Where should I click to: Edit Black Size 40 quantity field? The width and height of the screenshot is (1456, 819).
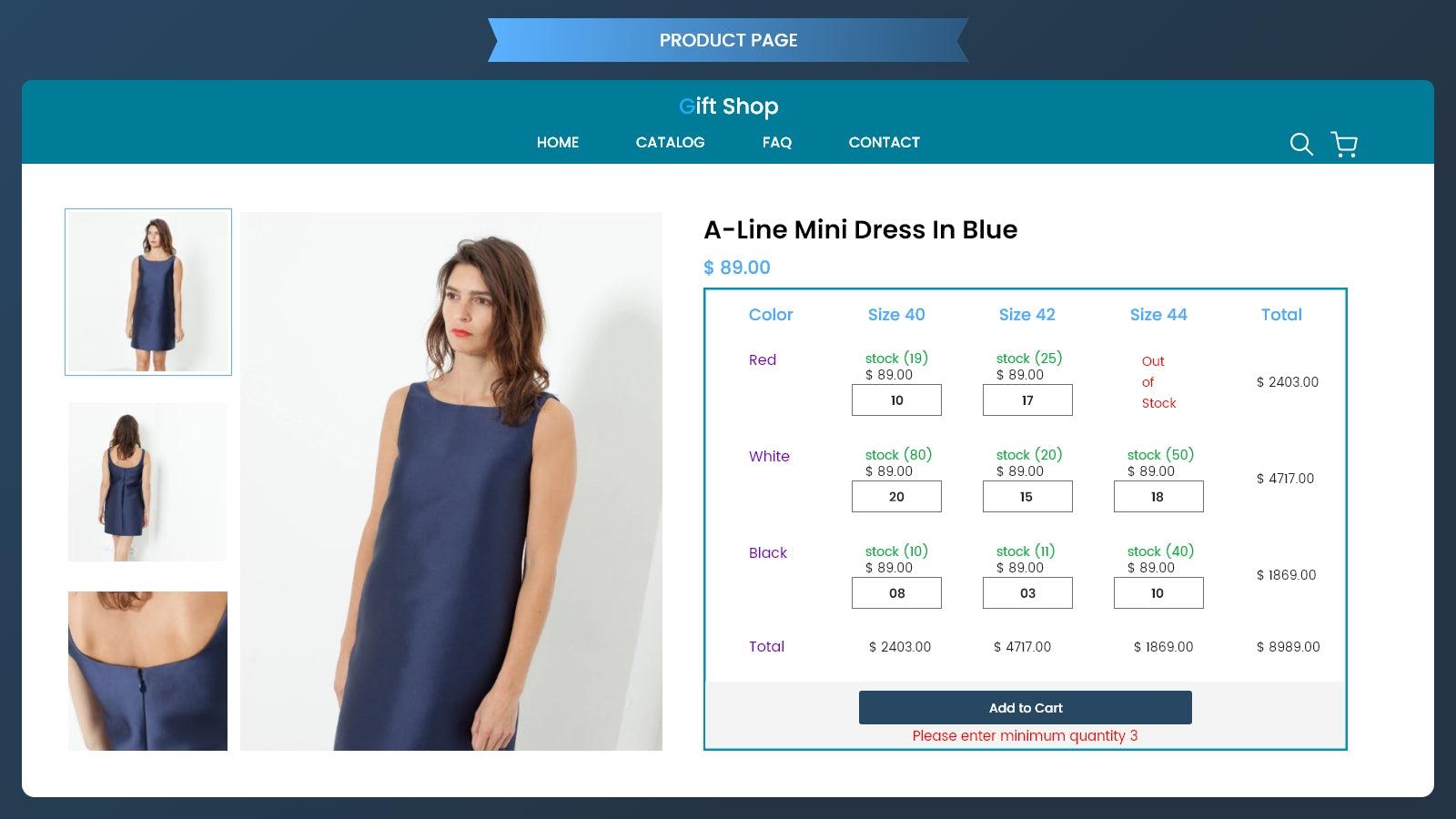pyautogui.click(x=896, y=593)
